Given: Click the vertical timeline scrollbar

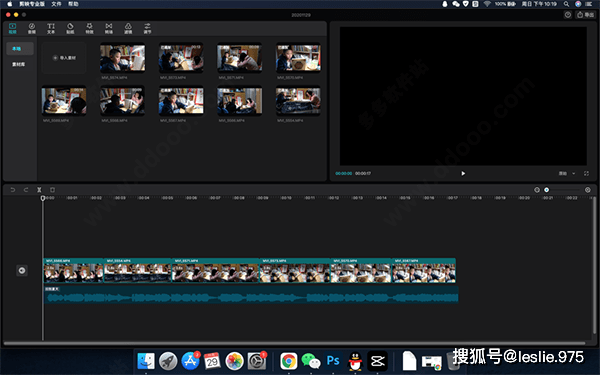Looking at the screenshot, I should [594, 265].
